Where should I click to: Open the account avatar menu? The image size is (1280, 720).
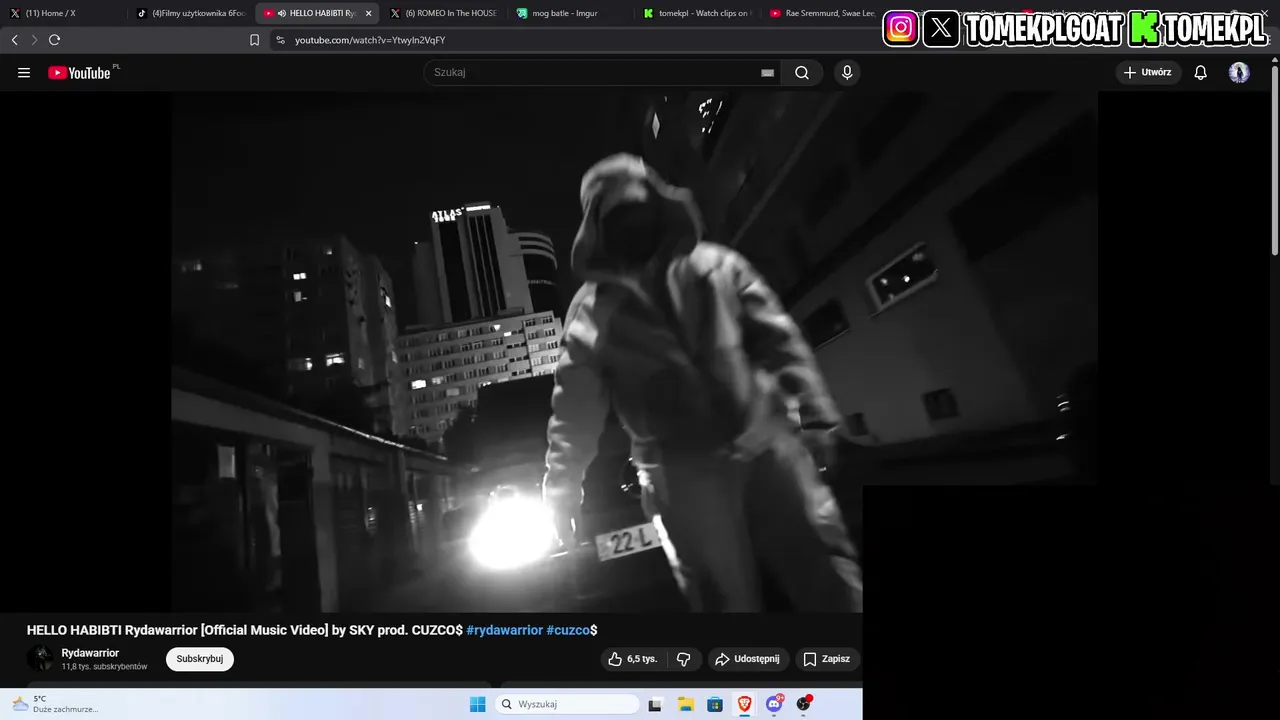pyautogui.click(x=1239, y=72)
